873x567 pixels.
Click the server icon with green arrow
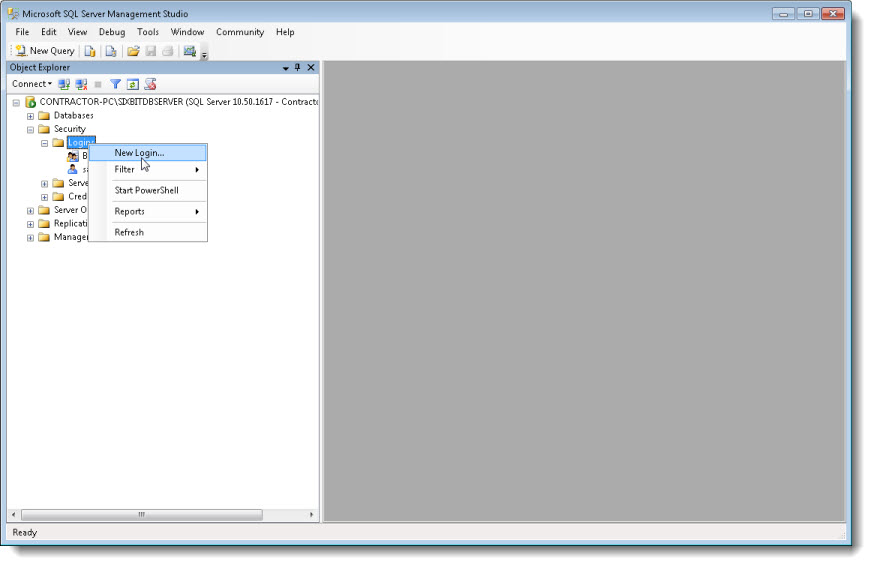pos(31,102)
